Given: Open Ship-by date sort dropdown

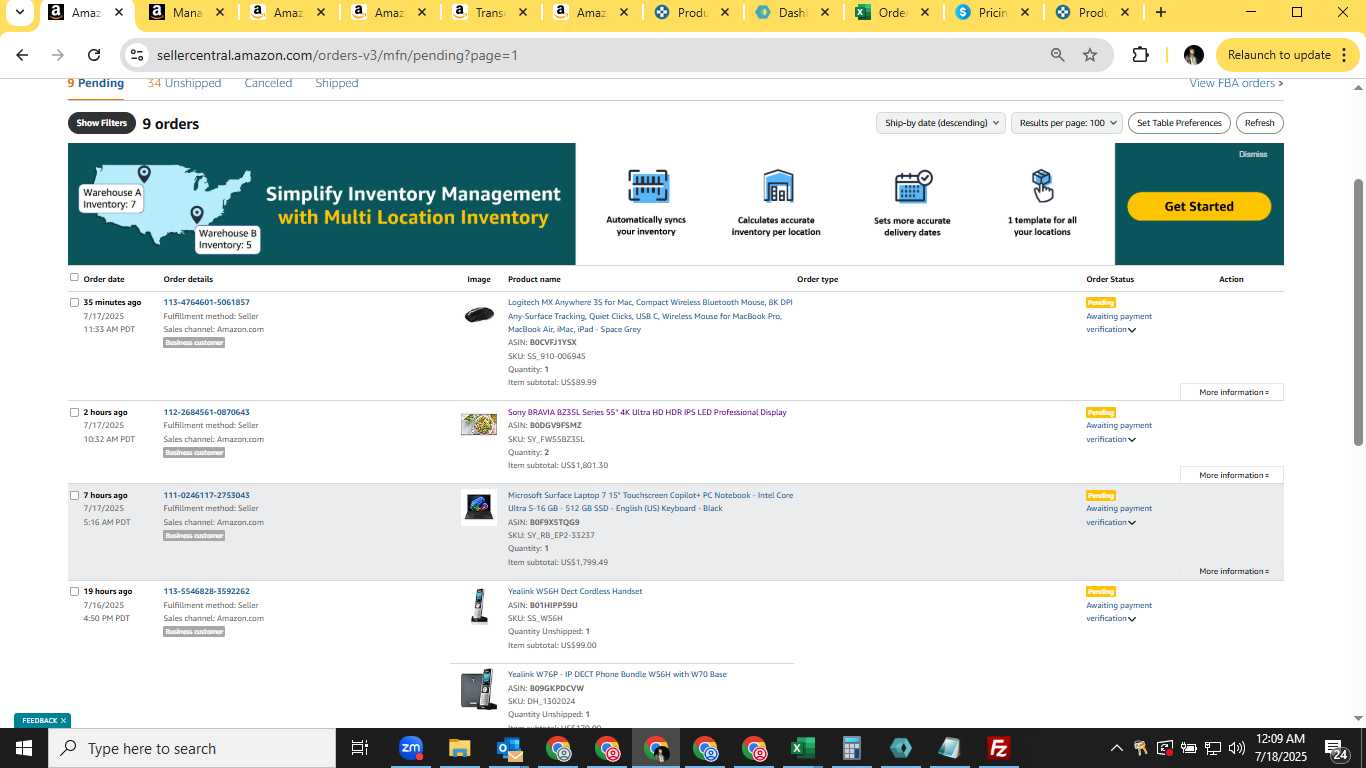Looking at the screenshot, I should click(x=940, y=123).
